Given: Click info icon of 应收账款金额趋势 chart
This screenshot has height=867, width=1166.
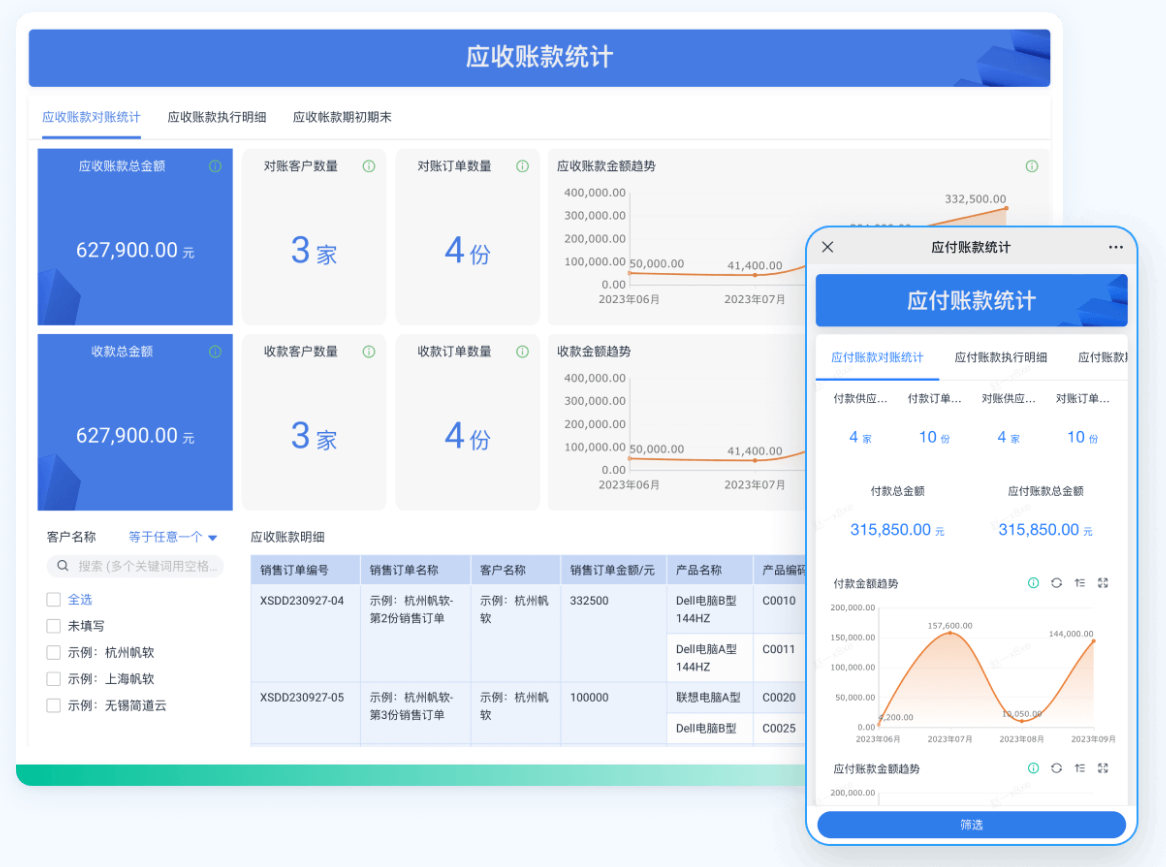Looking at the screenshot, I should 1031,167.
